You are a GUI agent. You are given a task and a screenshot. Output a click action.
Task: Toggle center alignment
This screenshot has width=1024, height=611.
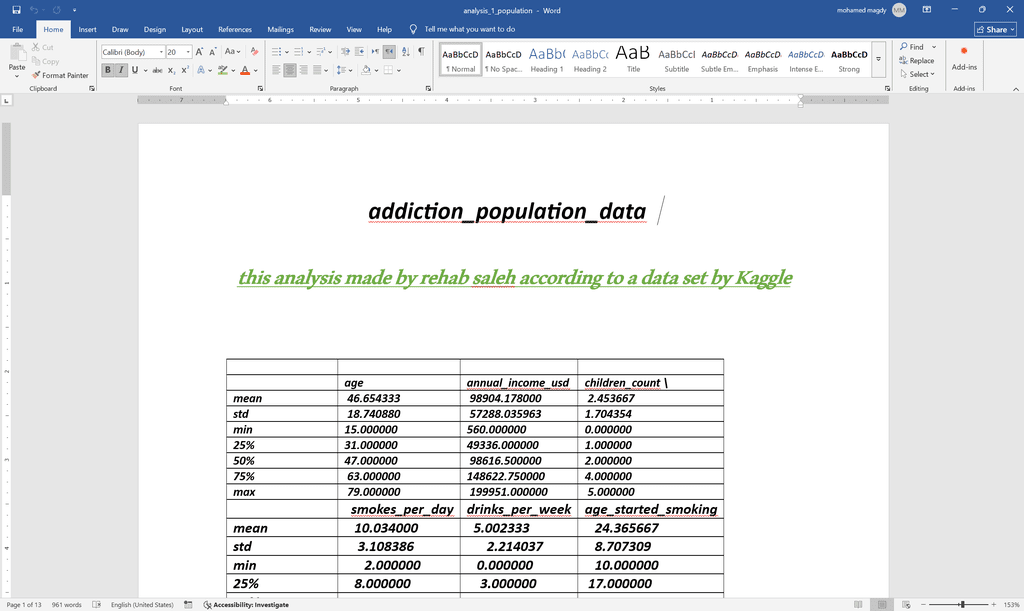click(290, 70)
